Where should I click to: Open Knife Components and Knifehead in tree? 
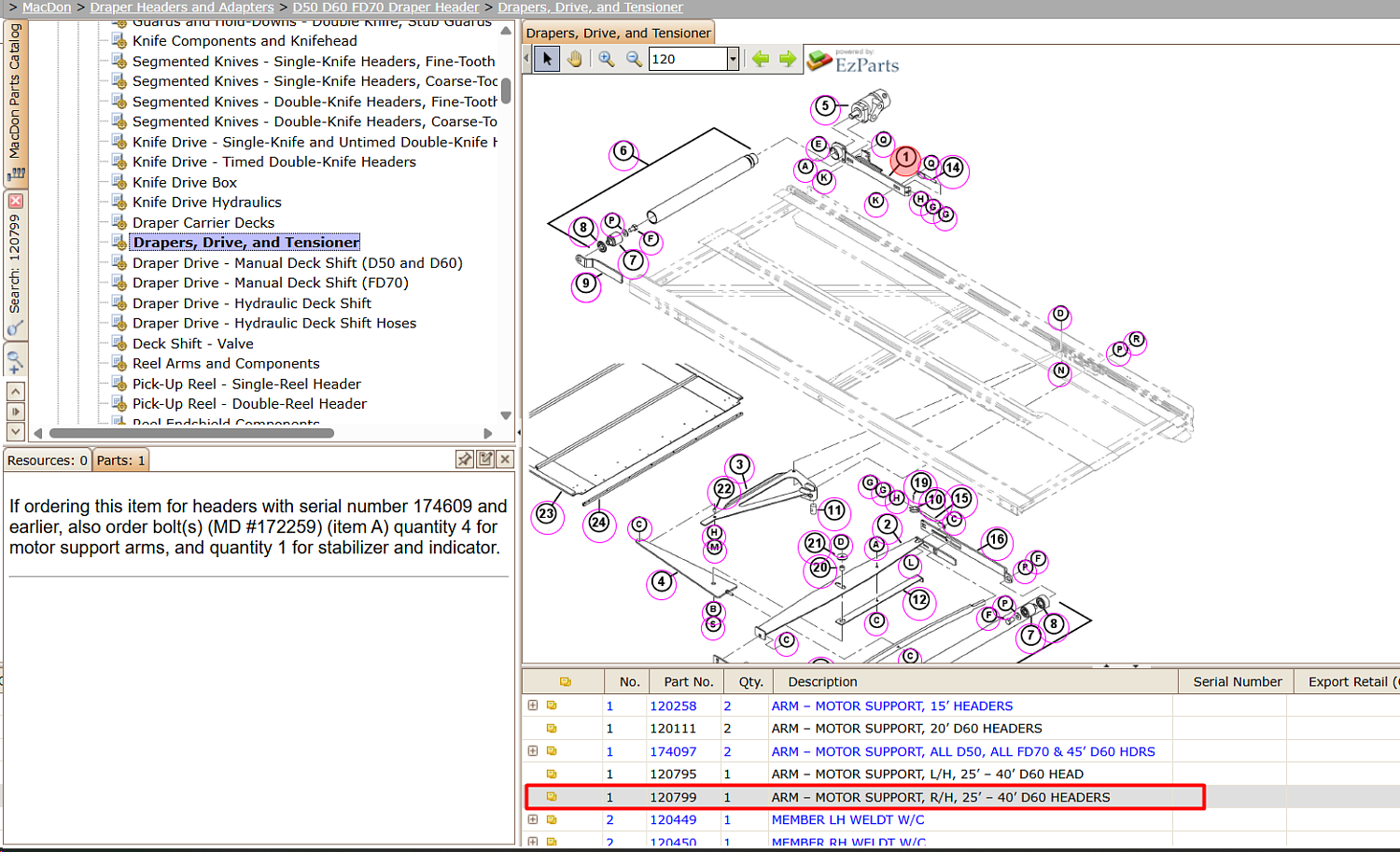click(x=245, y=41)
